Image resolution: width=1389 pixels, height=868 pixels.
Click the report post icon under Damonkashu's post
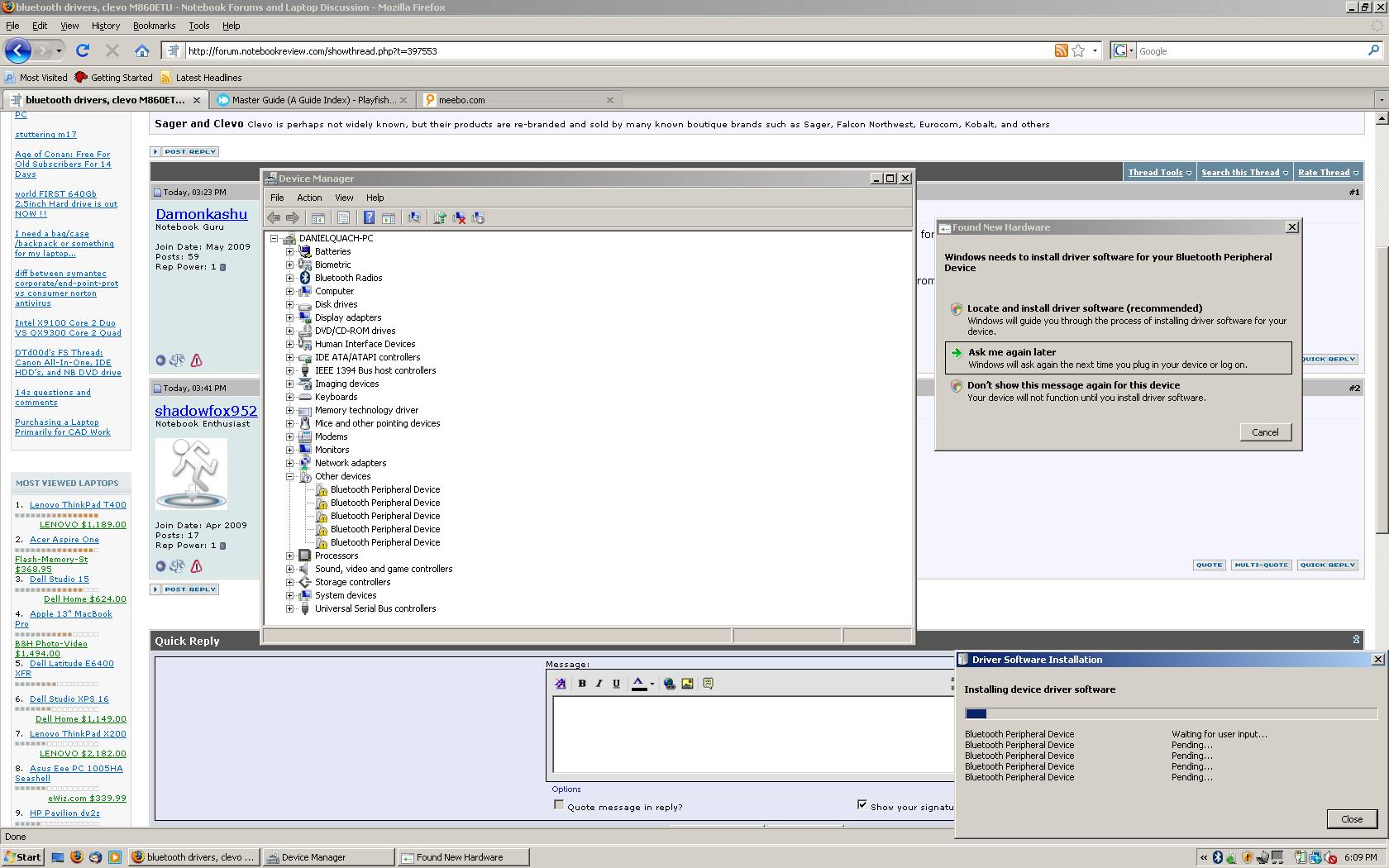[197, 360]
